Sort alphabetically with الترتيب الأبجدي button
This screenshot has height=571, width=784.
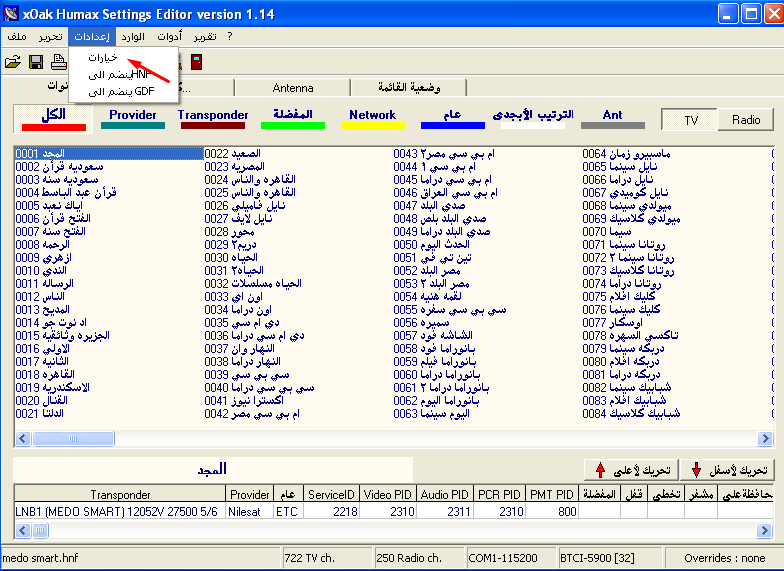tap(533, 118)
